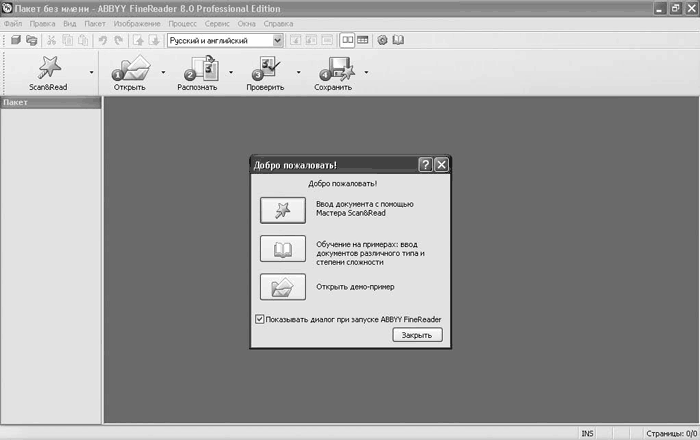Screen dimensions: 700x440
Task: Click the Проверить step 3 button
Action: point(265,73)
